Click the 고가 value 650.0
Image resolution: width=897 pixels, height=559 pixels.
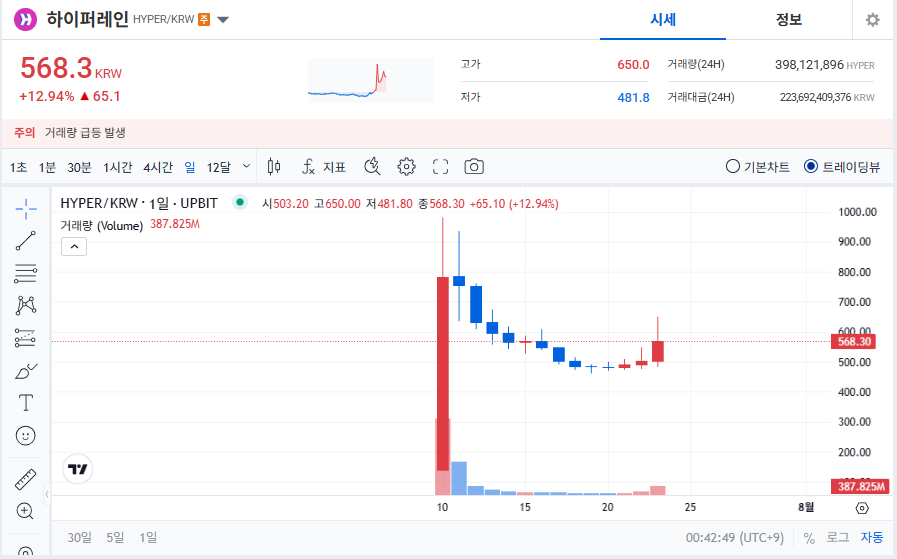[633, 65]
